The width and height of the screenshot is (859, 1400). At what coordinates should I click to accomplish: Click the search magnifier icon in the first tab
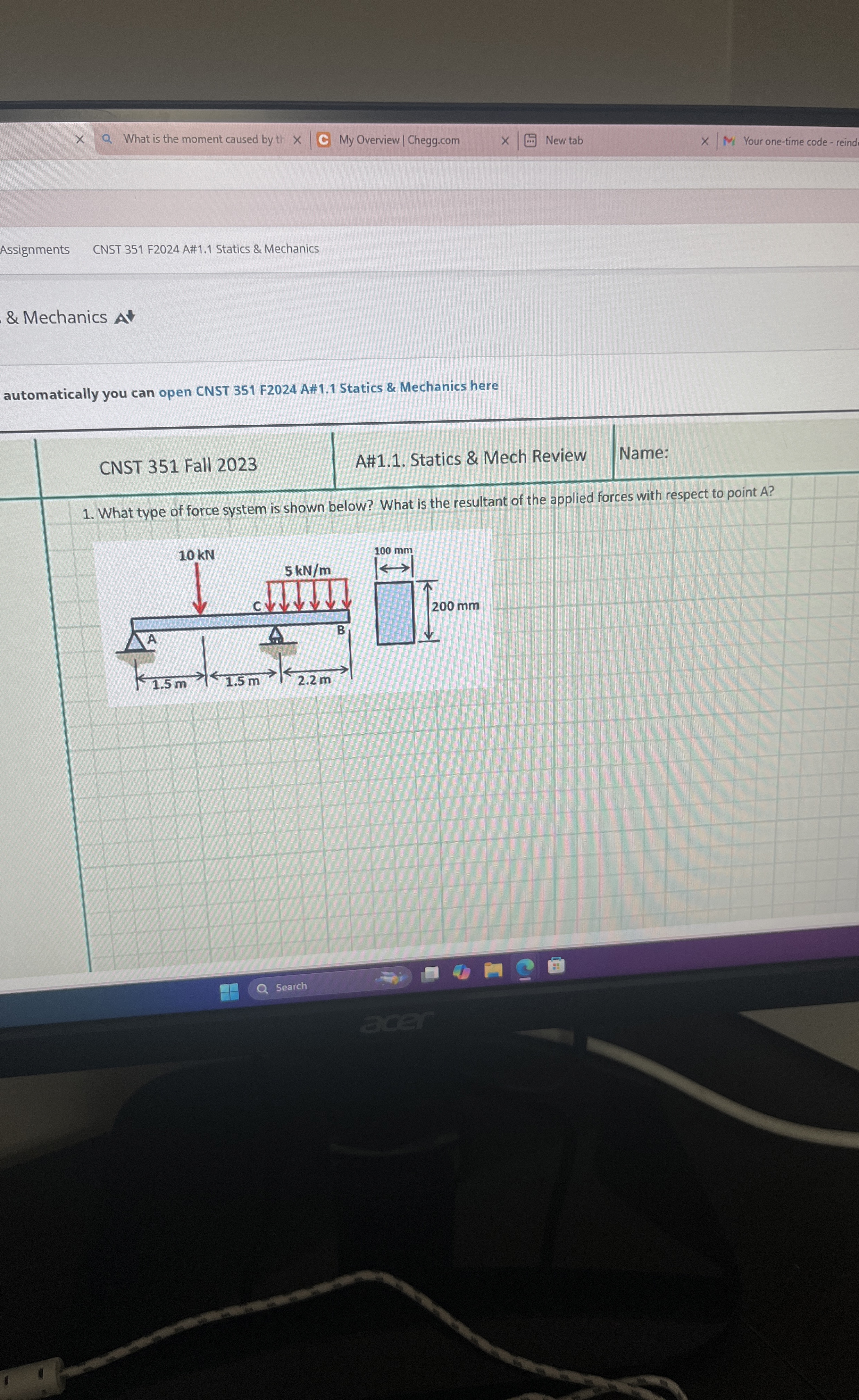[107, 139]
